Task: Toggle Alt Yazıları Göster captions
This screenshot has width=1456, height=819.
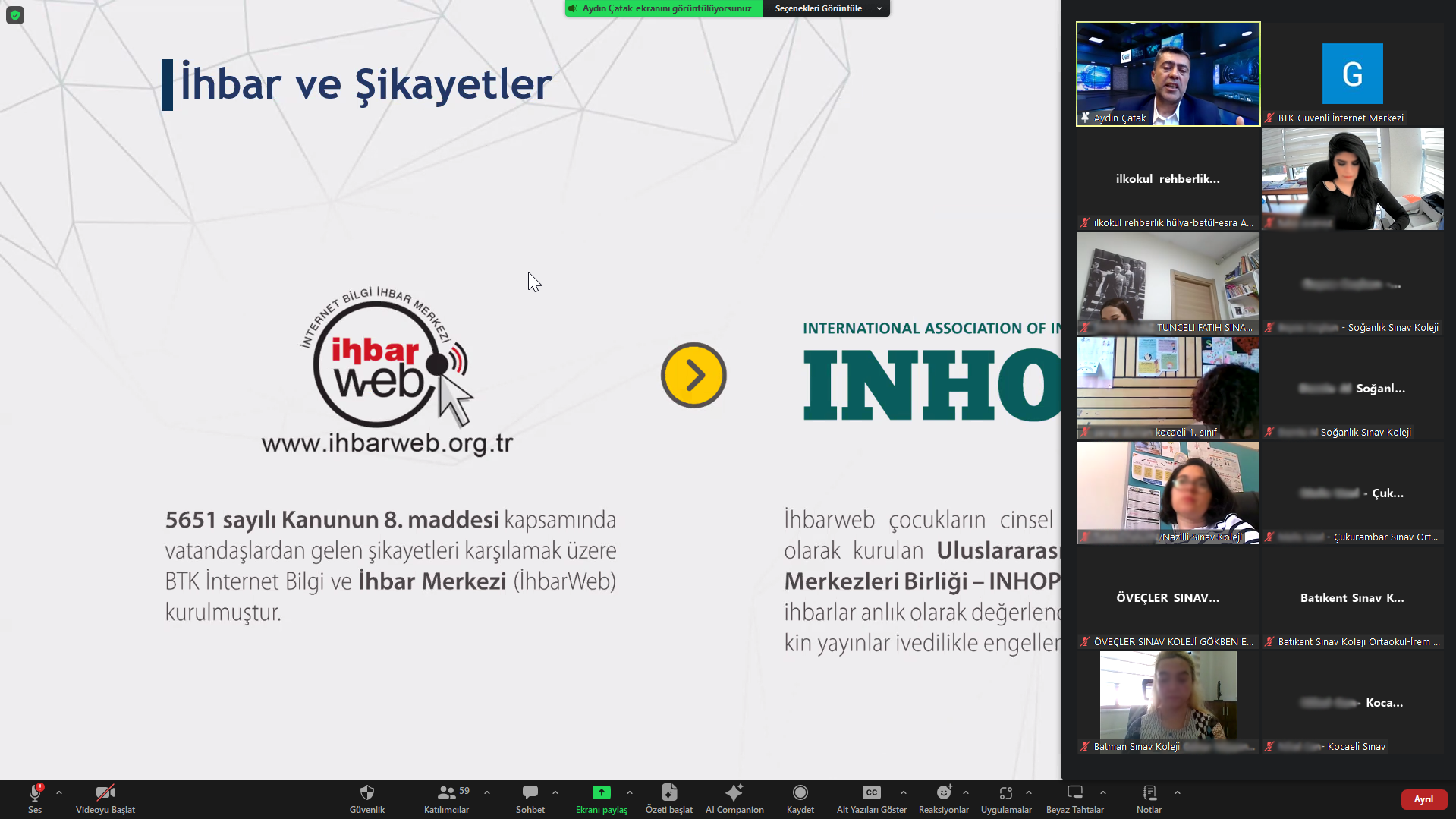Action: coord(872,799)
